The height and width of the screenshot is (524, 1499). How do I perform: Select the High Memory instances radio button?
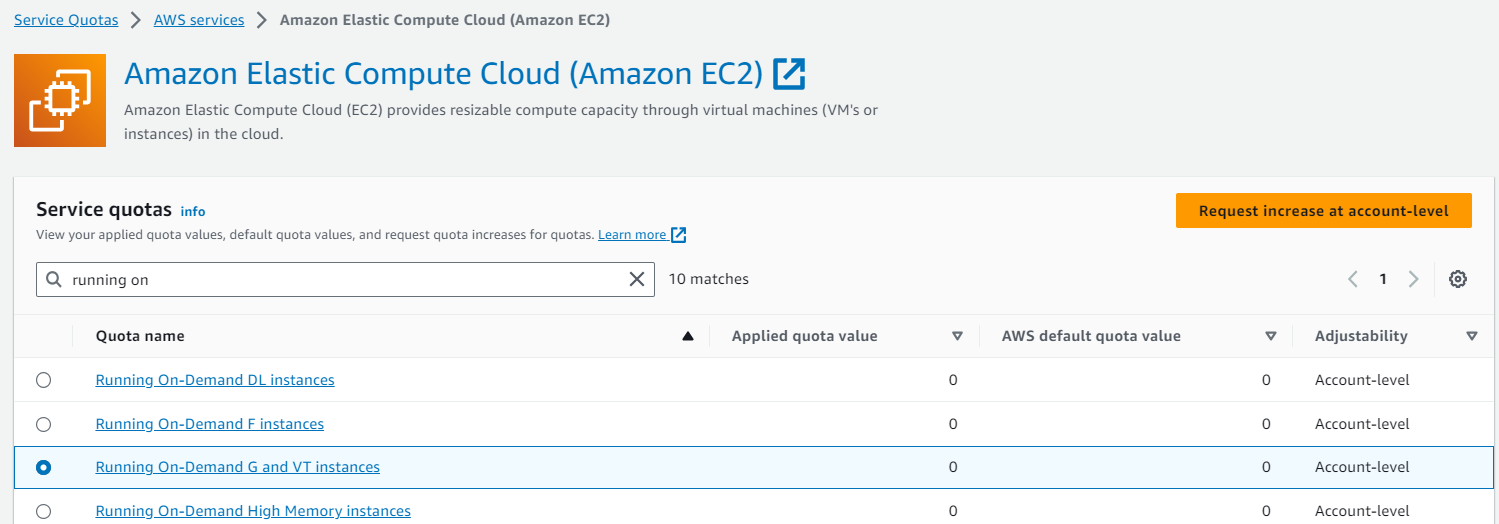click(43, 511)
